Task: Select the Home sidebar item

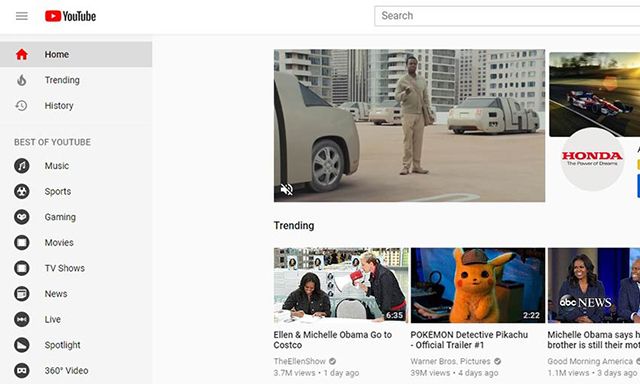Action: [x=76, y=54]
